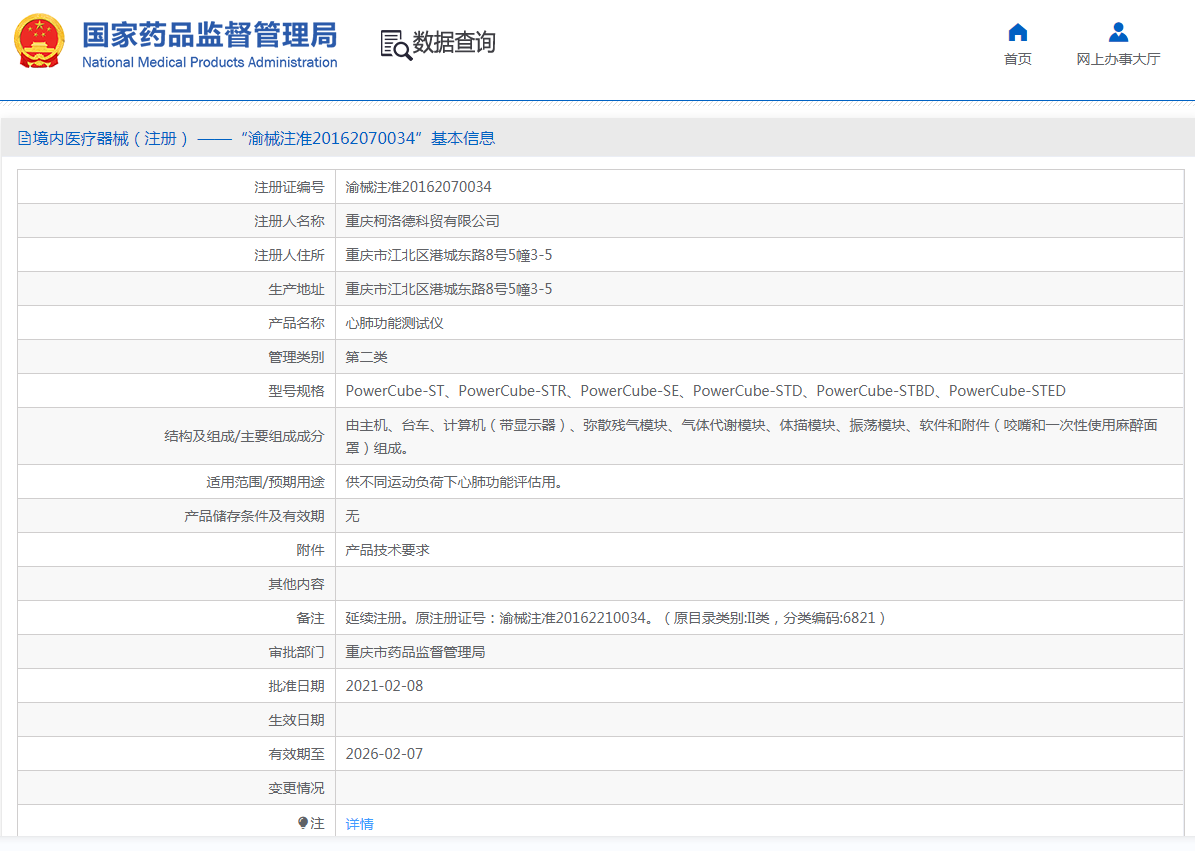The image size is (1195, 851).
Task: Click the home house icon
Action: [x=1018, y=32]
